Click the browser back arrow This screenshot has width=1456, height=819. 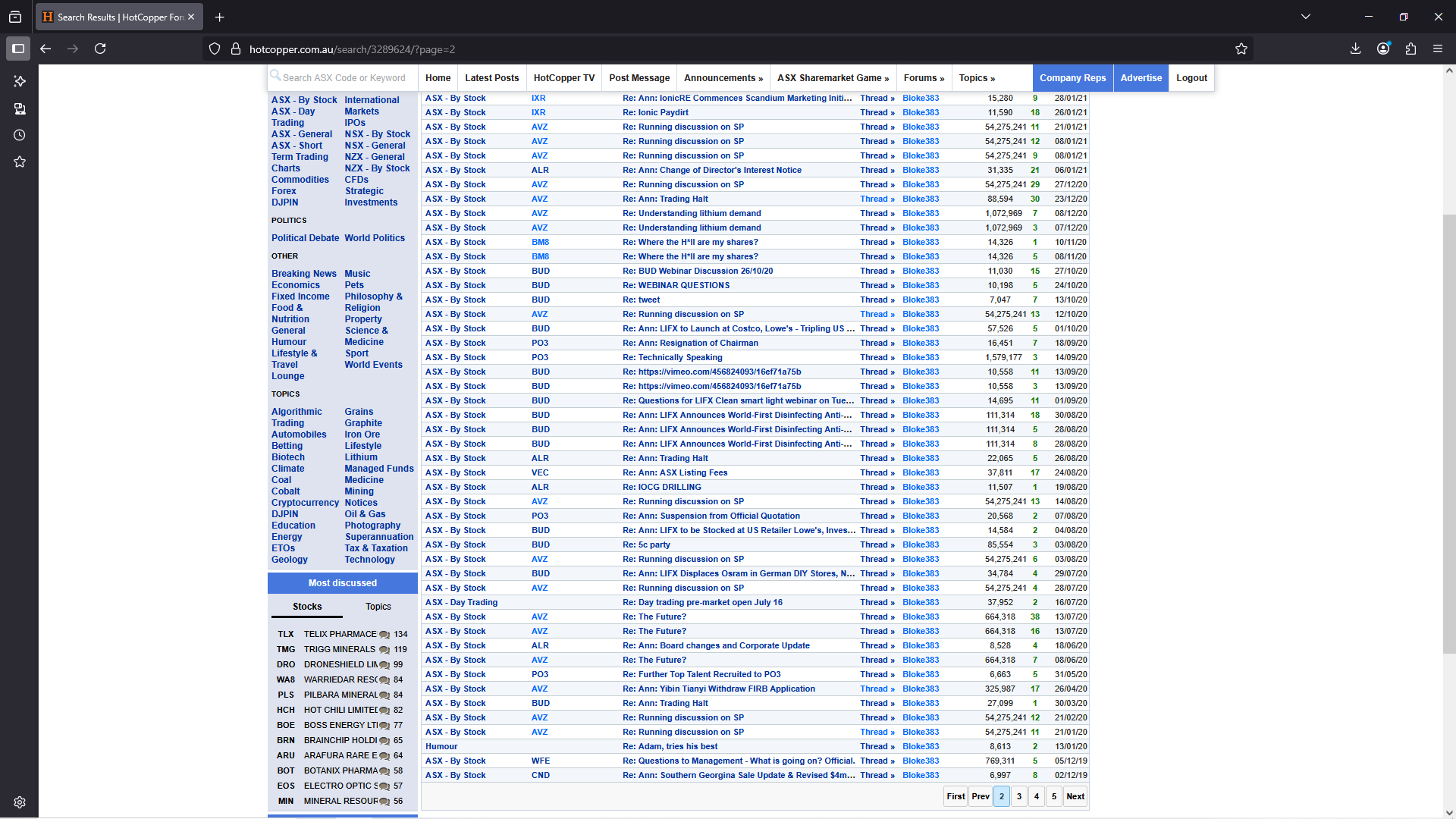point(45,49)
